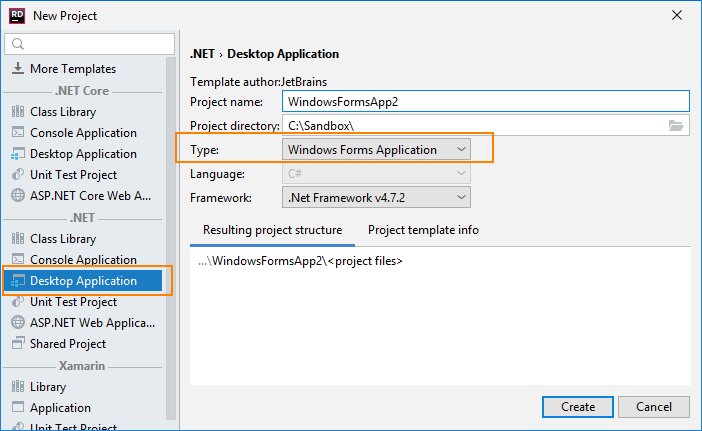Image resolution: width=702 pixels, height=431 pixels.
Task: Select Xamarin Application template
Action: 60,408
